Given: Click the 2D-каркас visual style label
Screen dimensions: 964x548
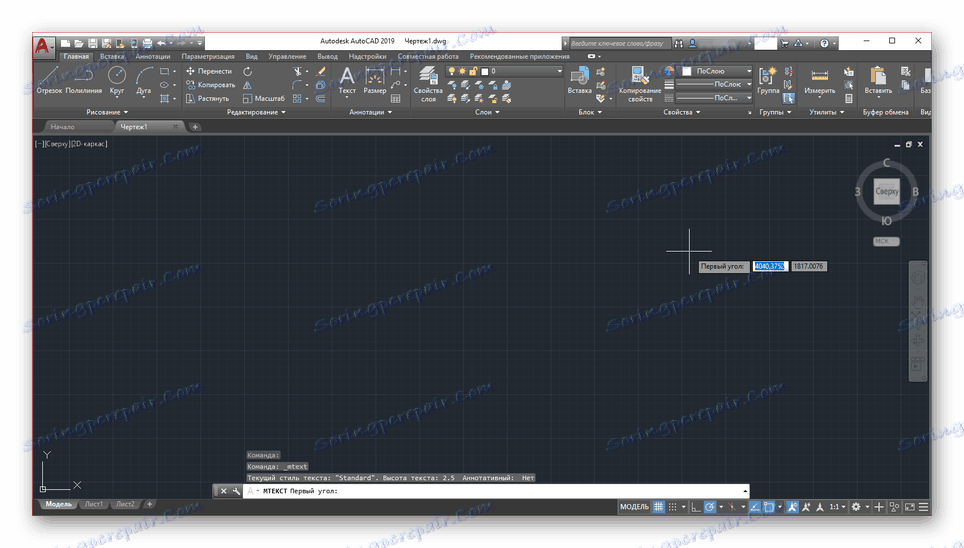Looking at the screenshot, I should pos(90,144).
